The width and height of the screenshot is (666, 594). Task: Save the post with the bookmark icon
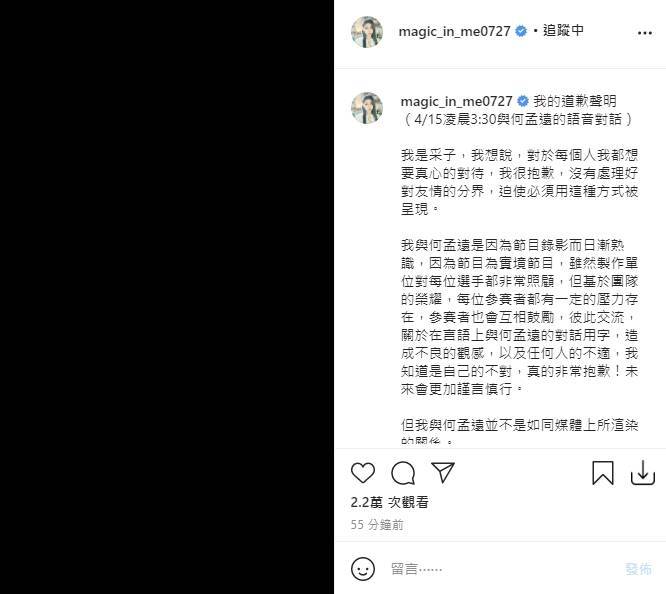point(603,473)
